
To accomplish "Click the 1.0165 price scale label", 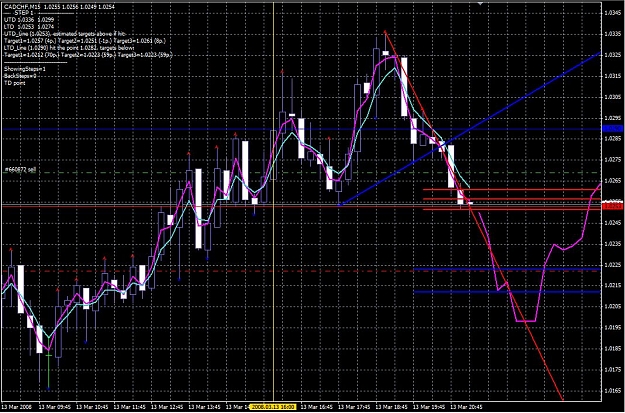I will click(x=613, y=389).
